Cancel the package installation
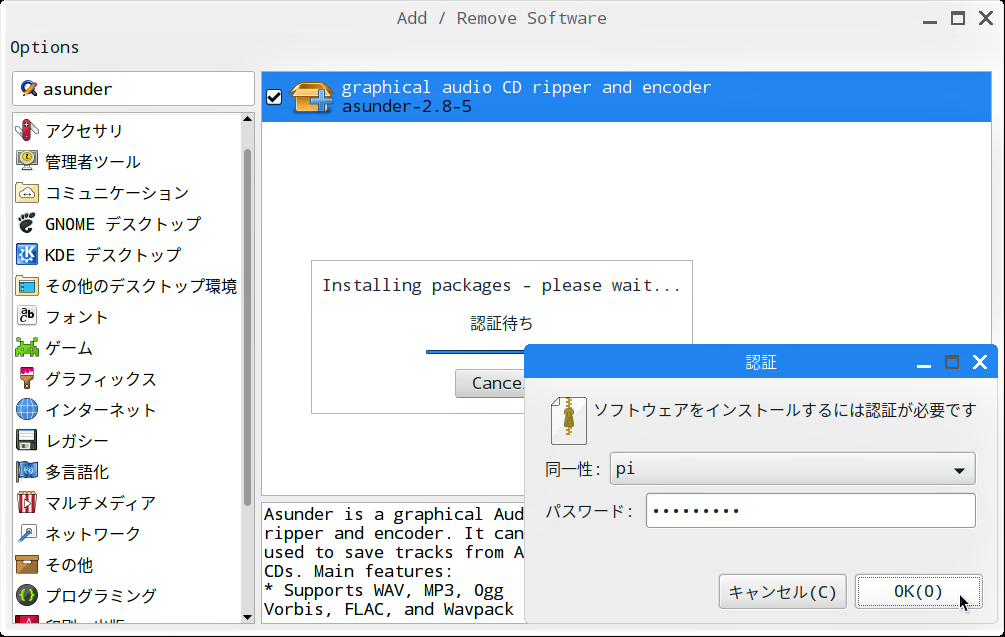 click(x=490, y=383)
